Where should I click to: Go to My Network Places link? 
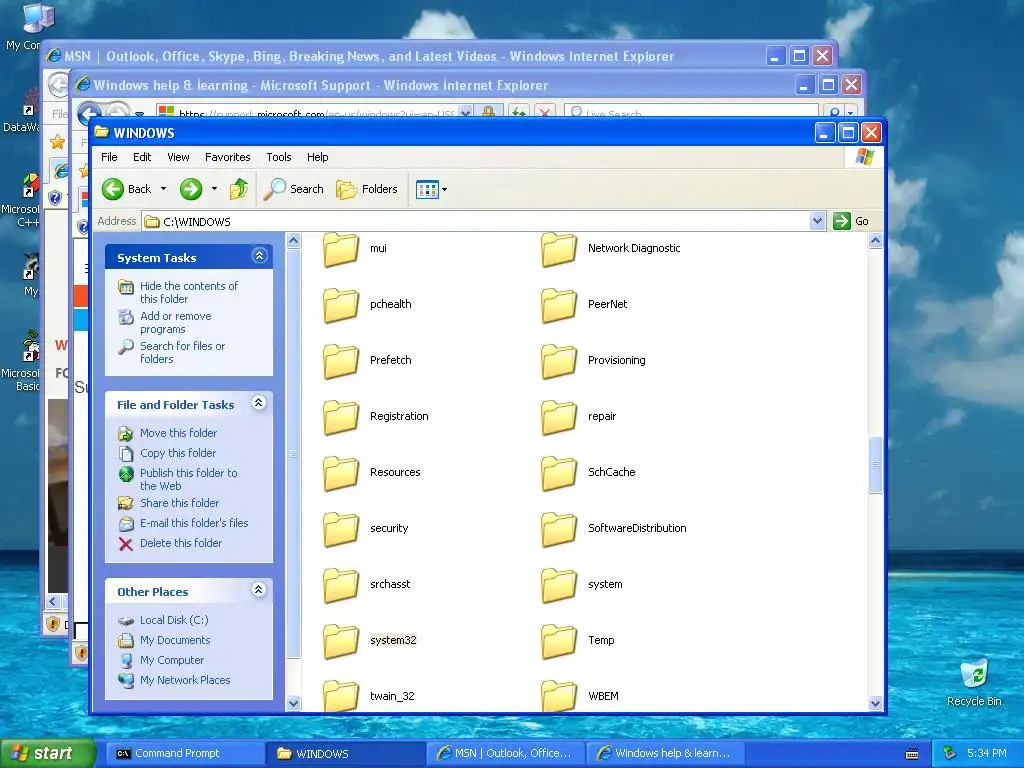click(x=185, y=680)
